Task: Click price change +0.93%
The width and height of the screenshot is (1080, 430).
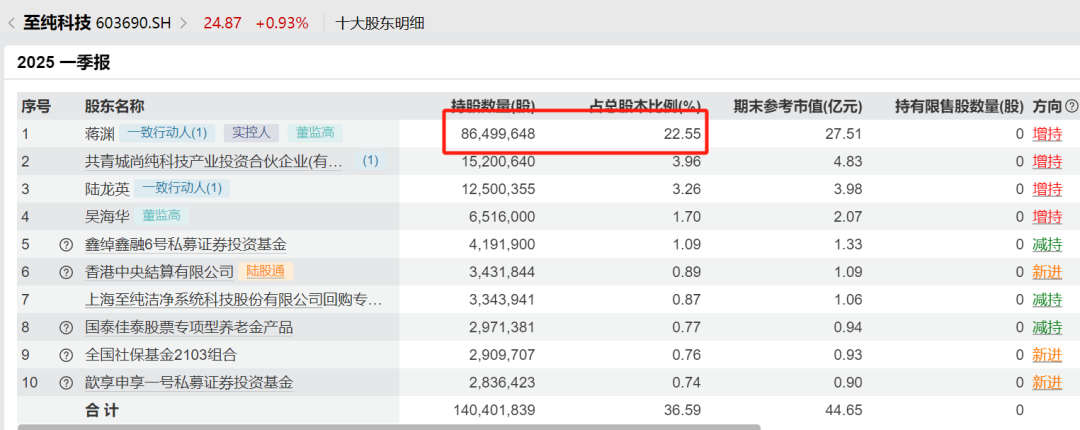Action: pos(282,23)
